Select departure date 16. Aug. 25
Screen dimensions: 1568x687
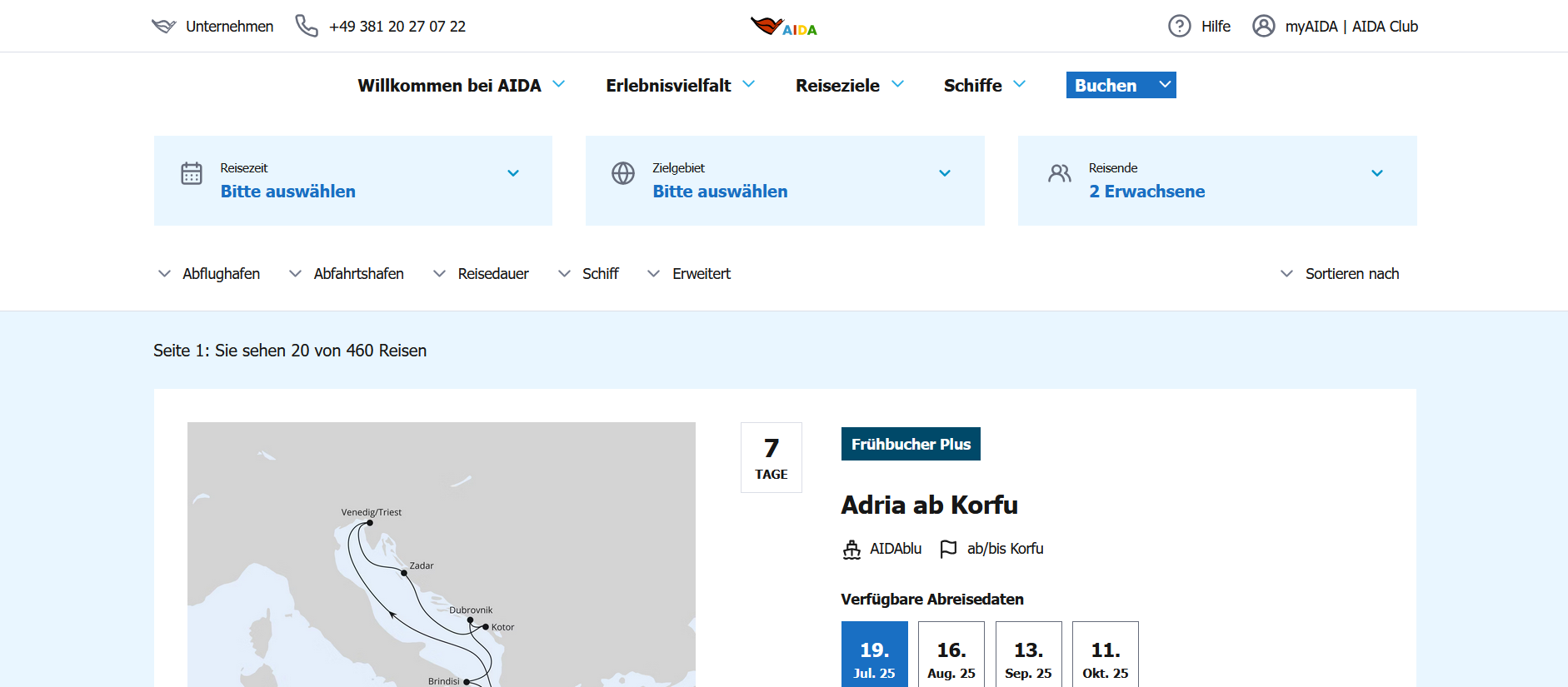[951, 655]
